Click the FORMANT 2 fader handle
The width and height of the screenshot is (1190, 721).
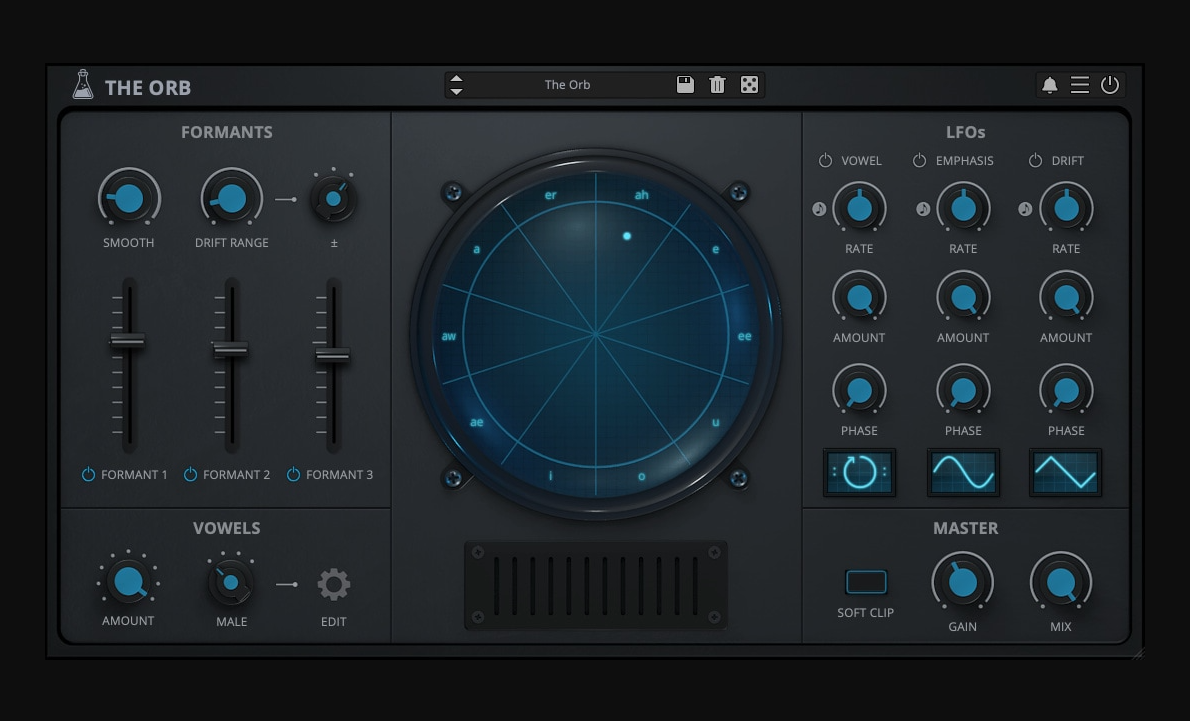(230, 349)
